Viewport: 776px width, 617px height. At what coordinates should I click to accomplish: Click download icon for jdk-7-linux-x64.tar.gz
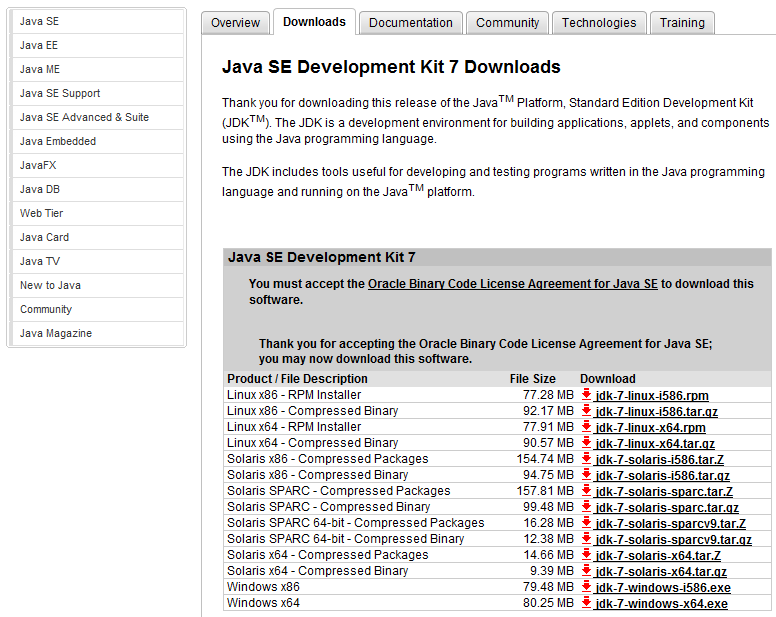[586, 443]
